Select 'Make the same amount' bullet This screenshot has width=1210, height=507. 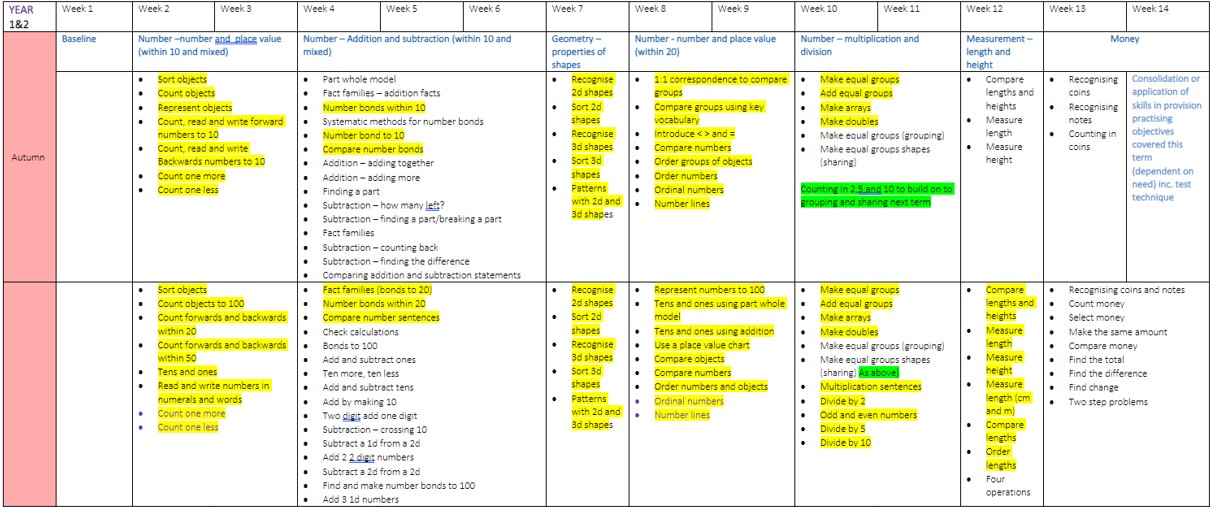tap(1118, 332)
